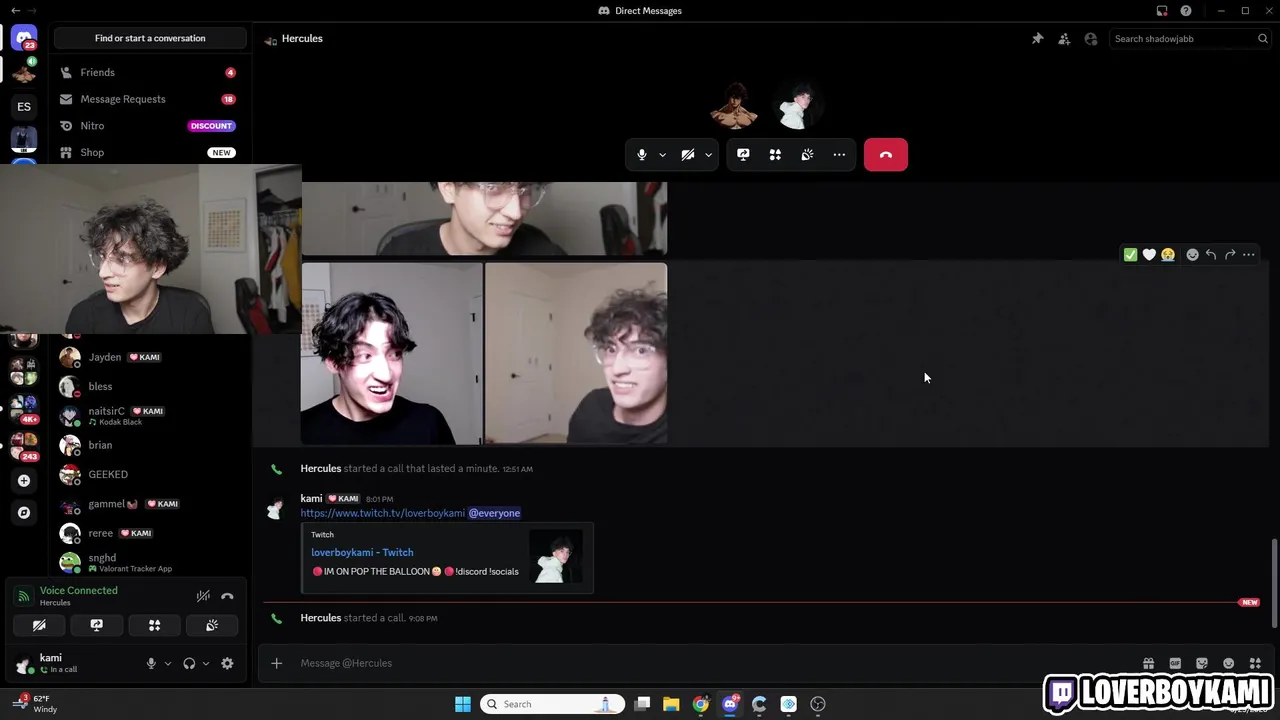The width and height of the screenshot is (1280, 720).
Task: Open DM with Jayden
Action: [x=150, y=357]
